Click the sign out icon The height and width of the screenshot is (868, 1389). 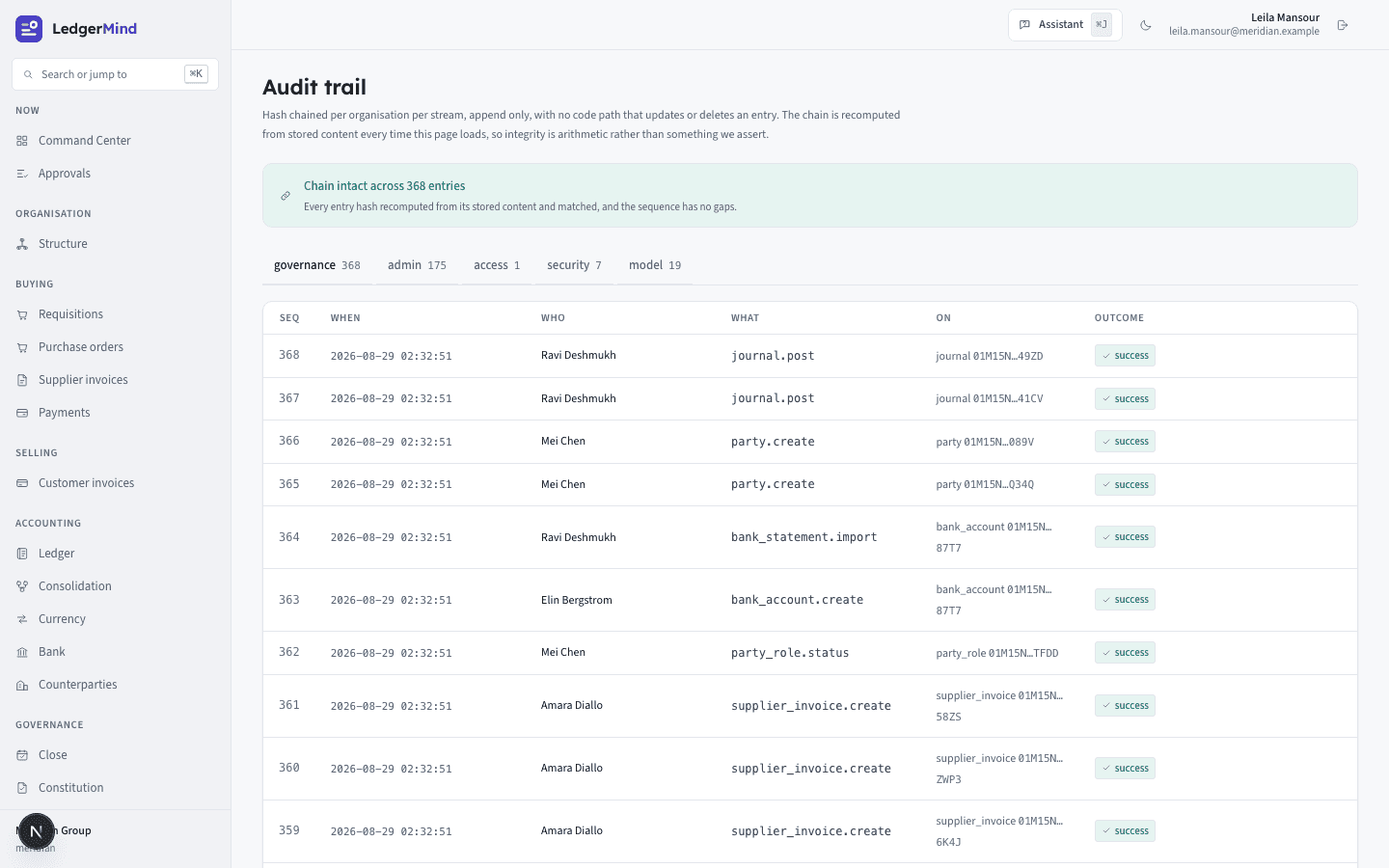tap(1343, 25)
